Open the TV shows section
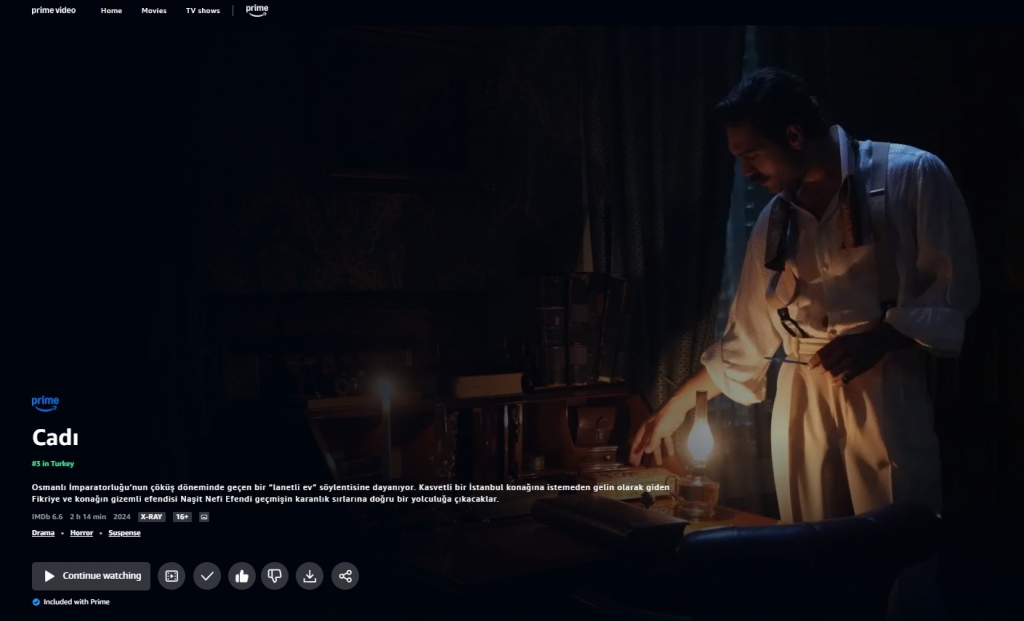 203,10
